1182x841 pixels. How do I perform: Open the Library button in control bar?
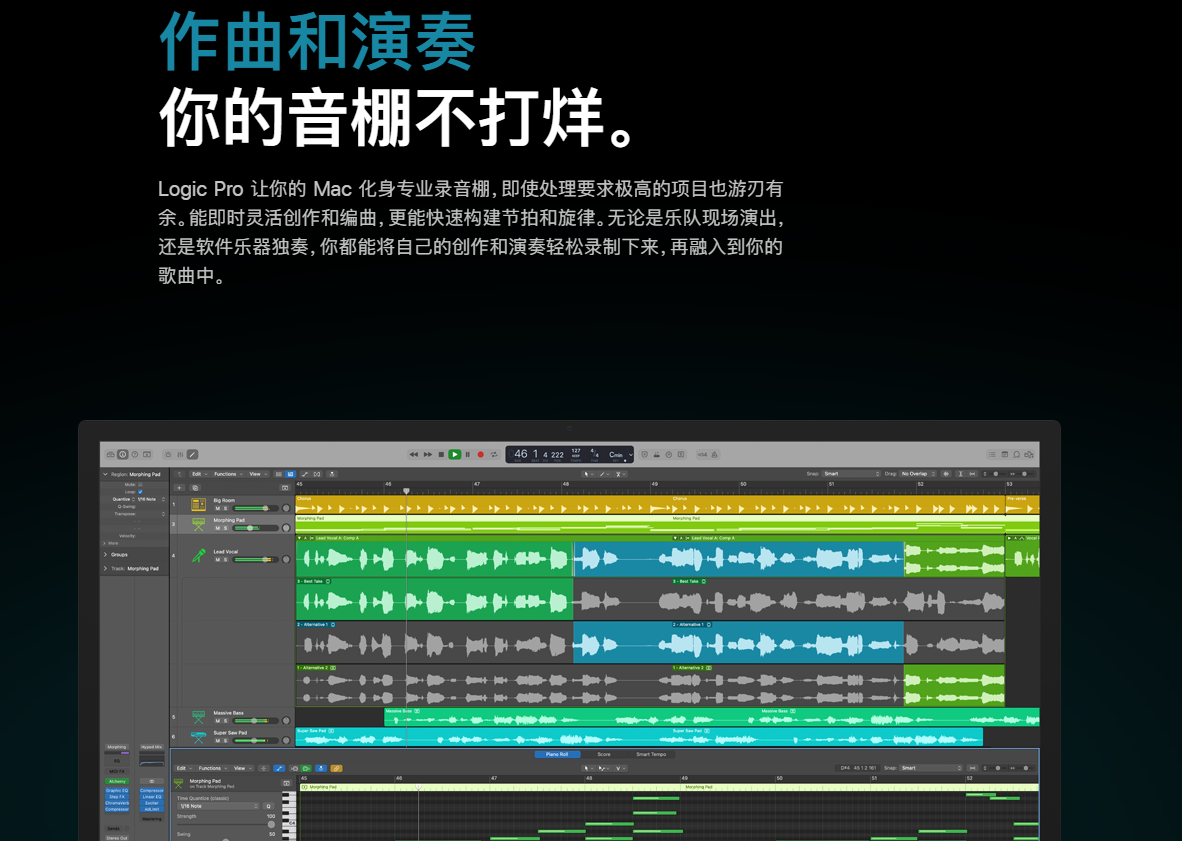(111, 454)
